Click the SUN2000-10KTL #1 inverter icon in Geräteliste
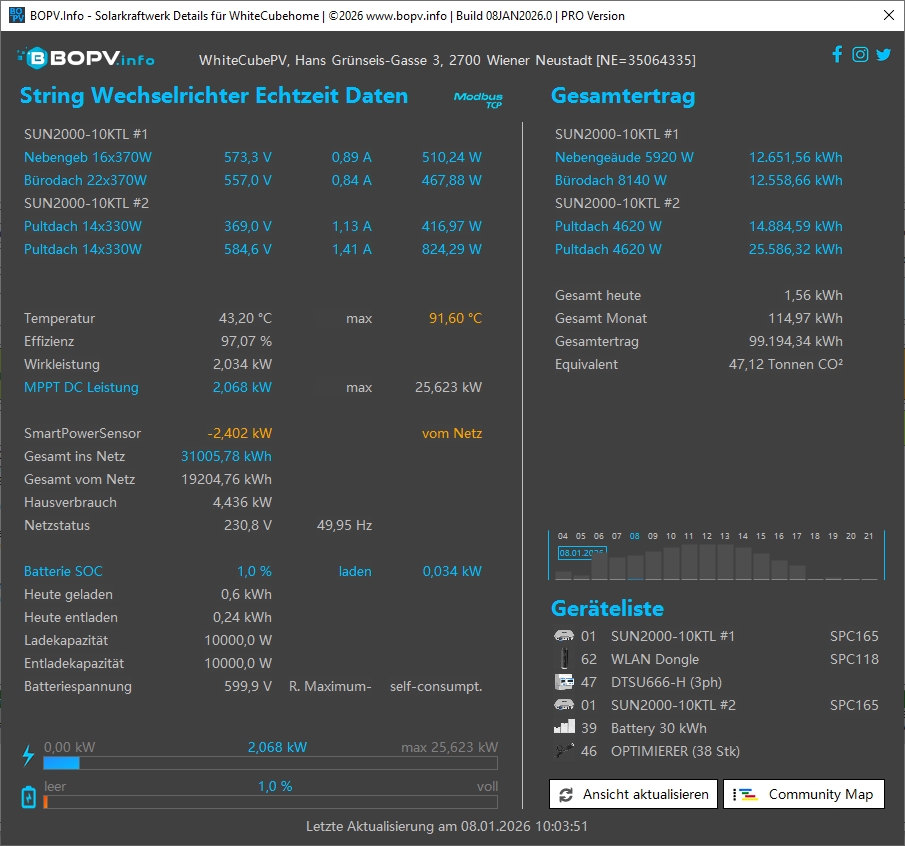This screenshot has width=905, height=846. click(563, 636)
